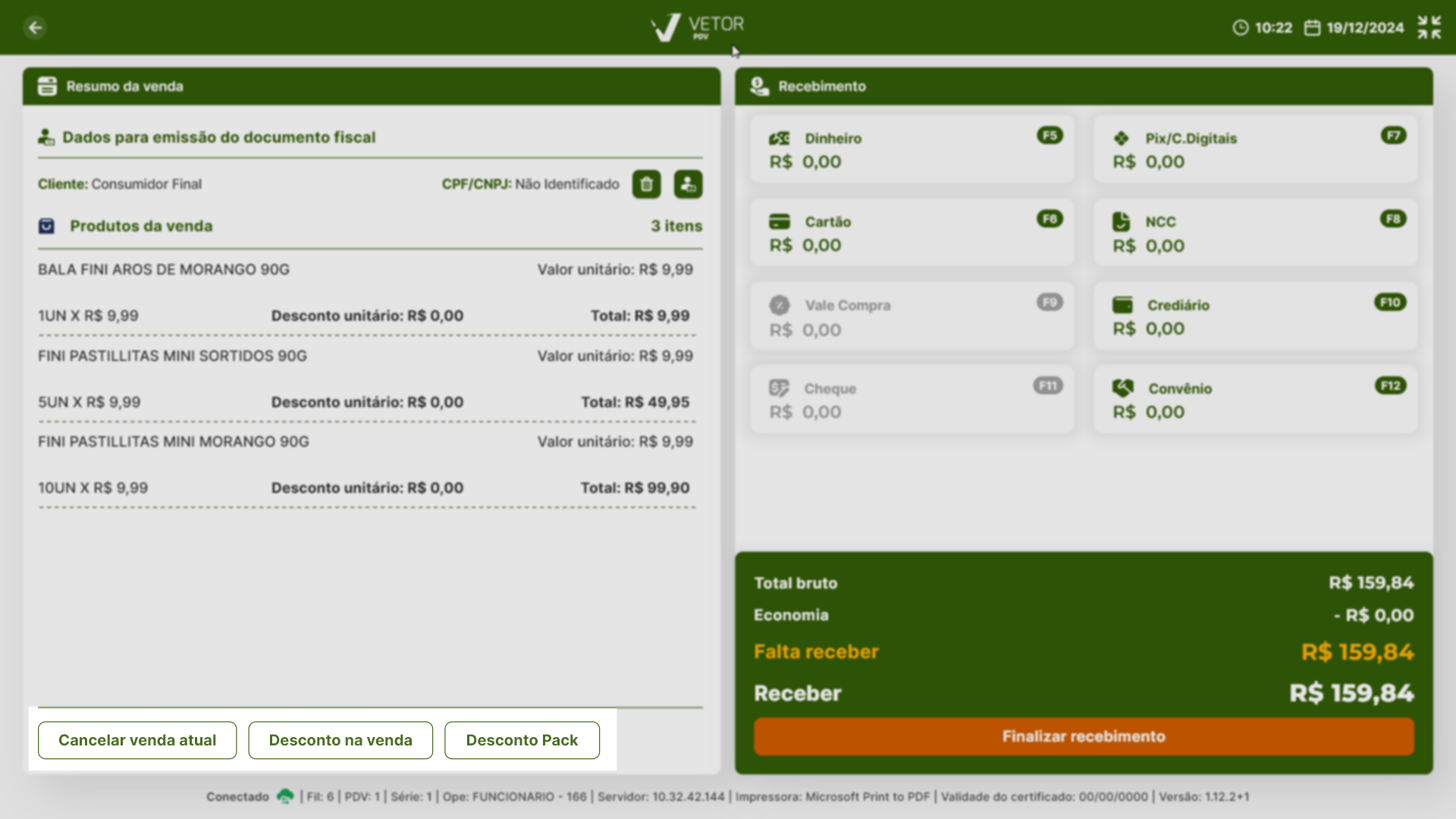Click the Convênio handshake icon
1456x819 pixels.
(x=1122, y=388)
